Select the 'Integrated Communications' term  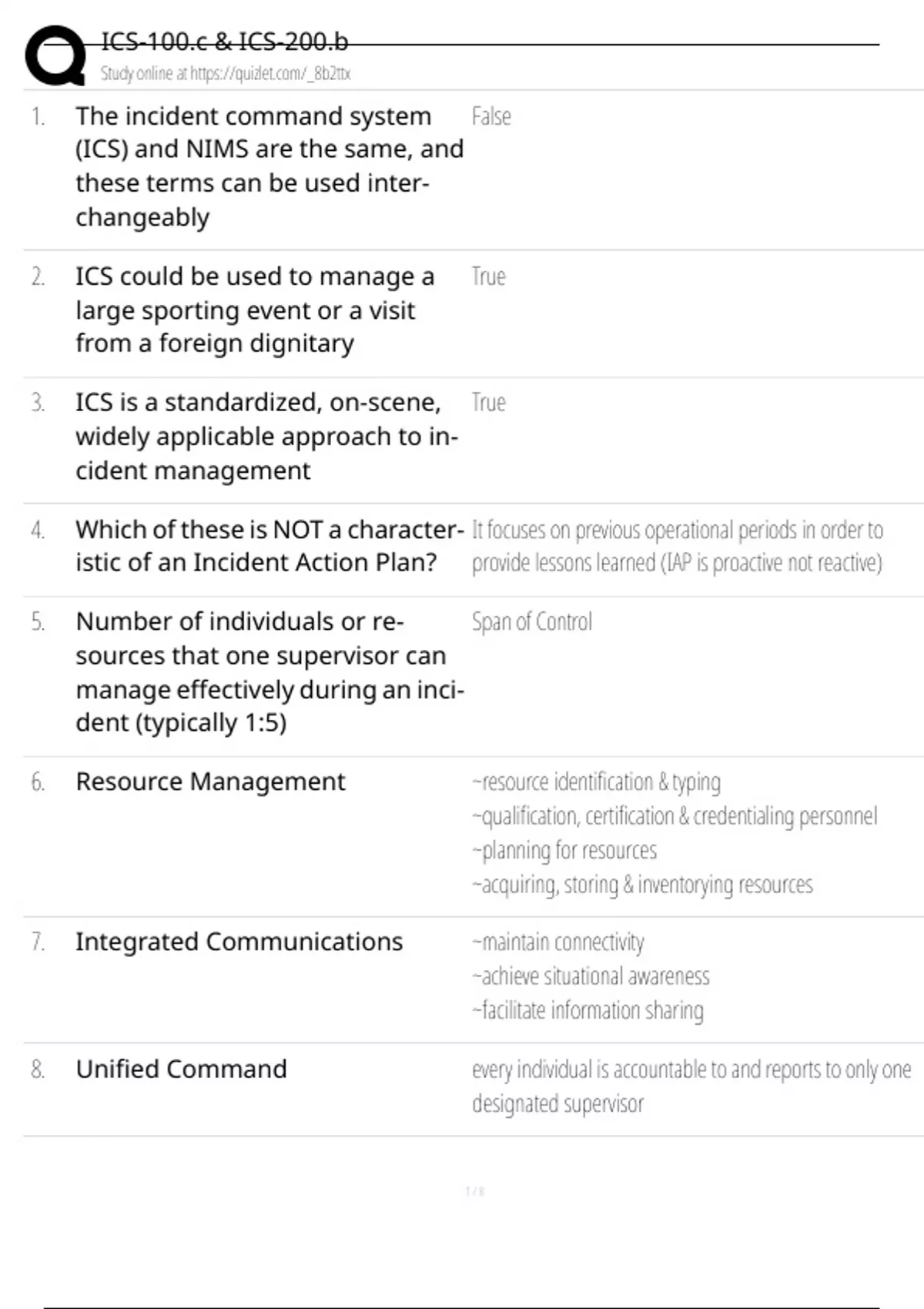pos(239,942)
